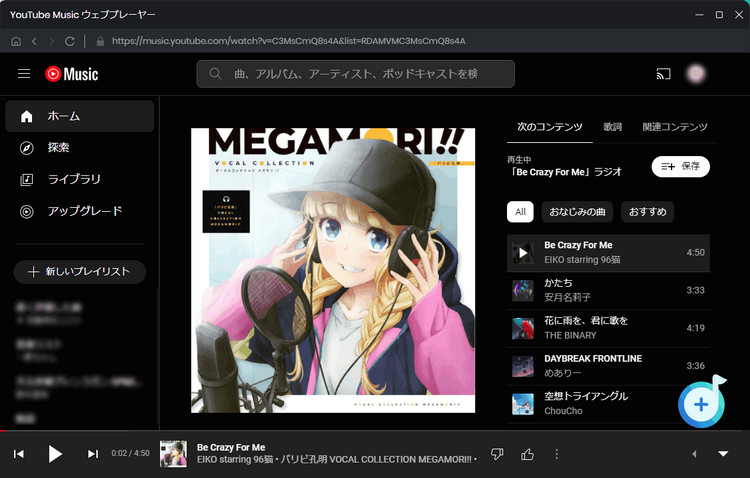Click the 0:02 / 4:50 time display
Screen dimensions: 750x478
point(131,453)
